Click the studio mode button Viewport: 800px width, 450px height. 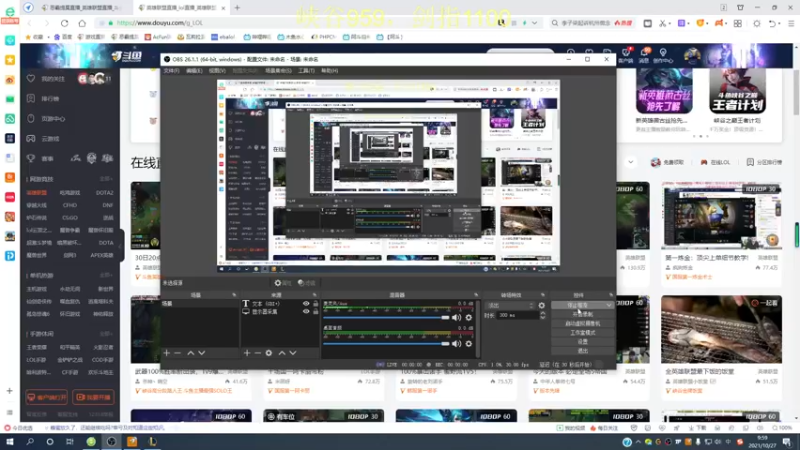[583, 333]
